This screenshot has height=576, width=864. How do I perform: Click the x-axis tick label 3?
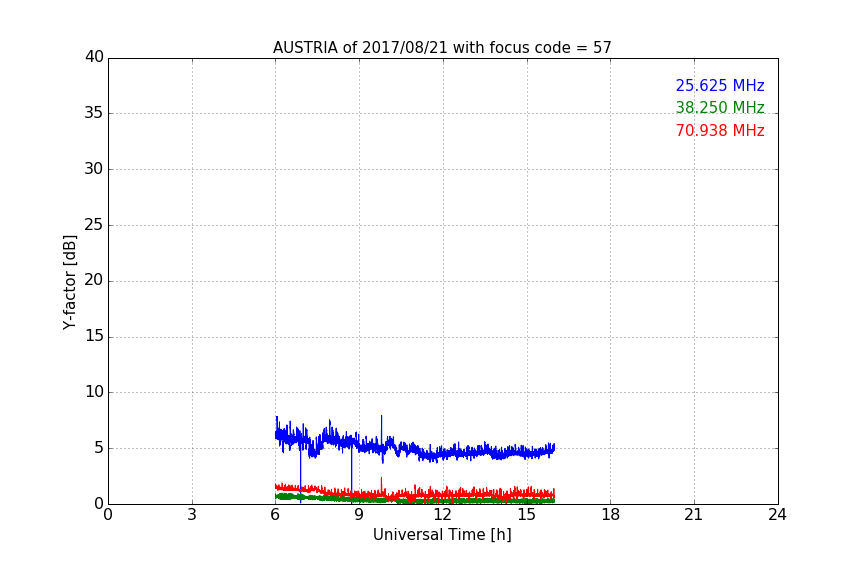tap(192, 515)
